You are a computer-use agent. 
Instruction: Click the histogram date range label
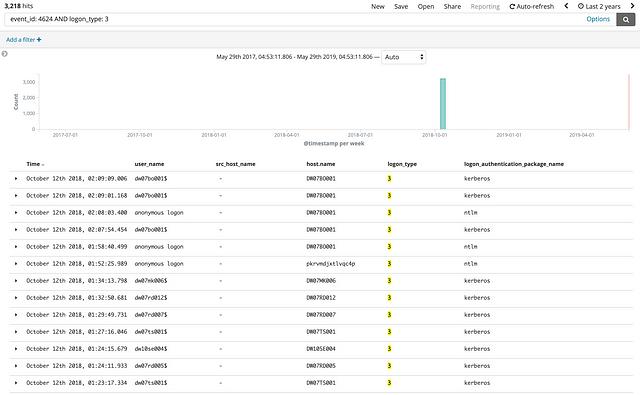click(294, 57)
